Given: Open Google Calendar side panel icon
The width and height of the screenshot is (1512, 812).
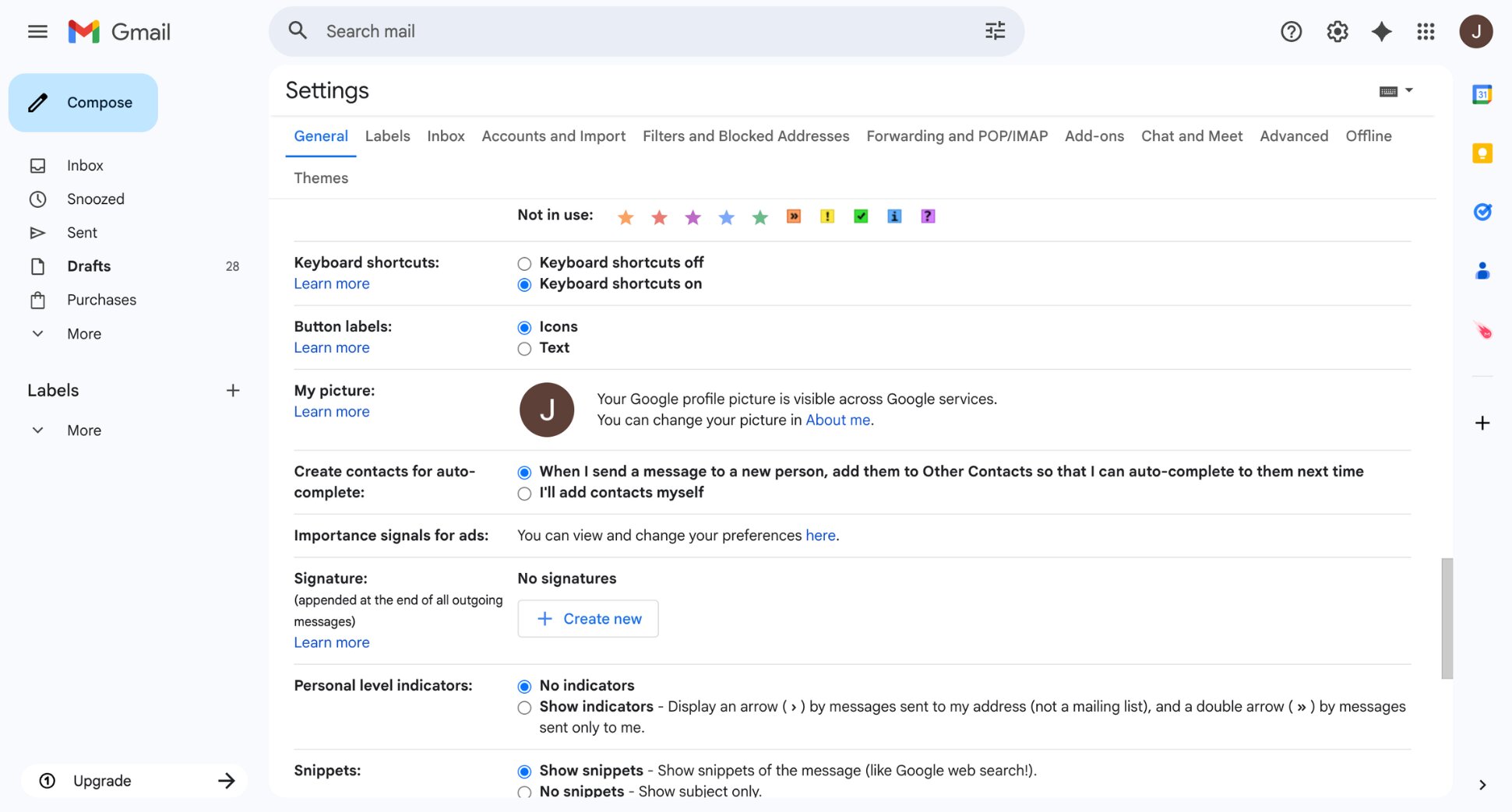Looking at the screenshot, I should 1482,95.
